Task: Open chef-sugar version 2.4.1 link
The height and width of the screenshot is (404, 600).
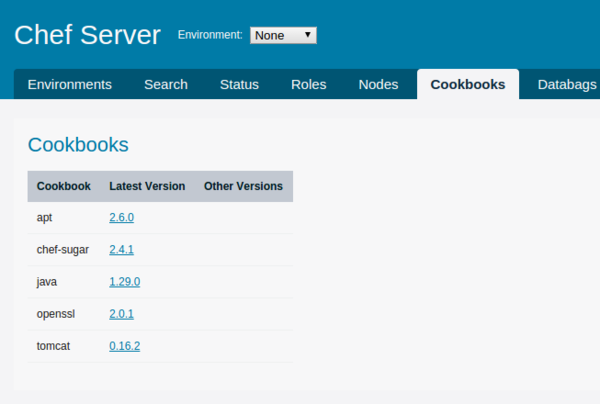Action: [121, 249]
